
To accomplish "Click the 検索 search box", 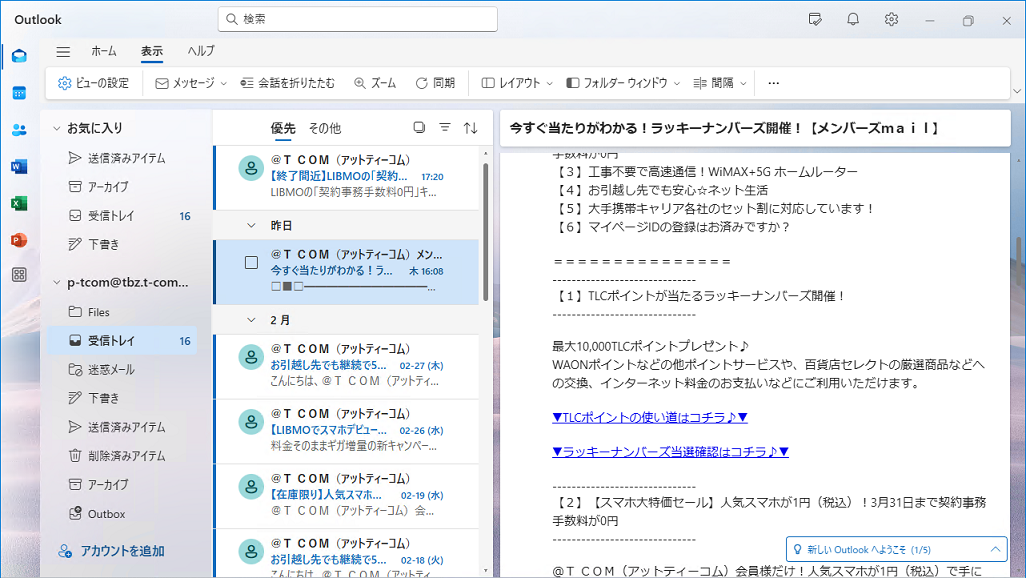I will 358,19.
